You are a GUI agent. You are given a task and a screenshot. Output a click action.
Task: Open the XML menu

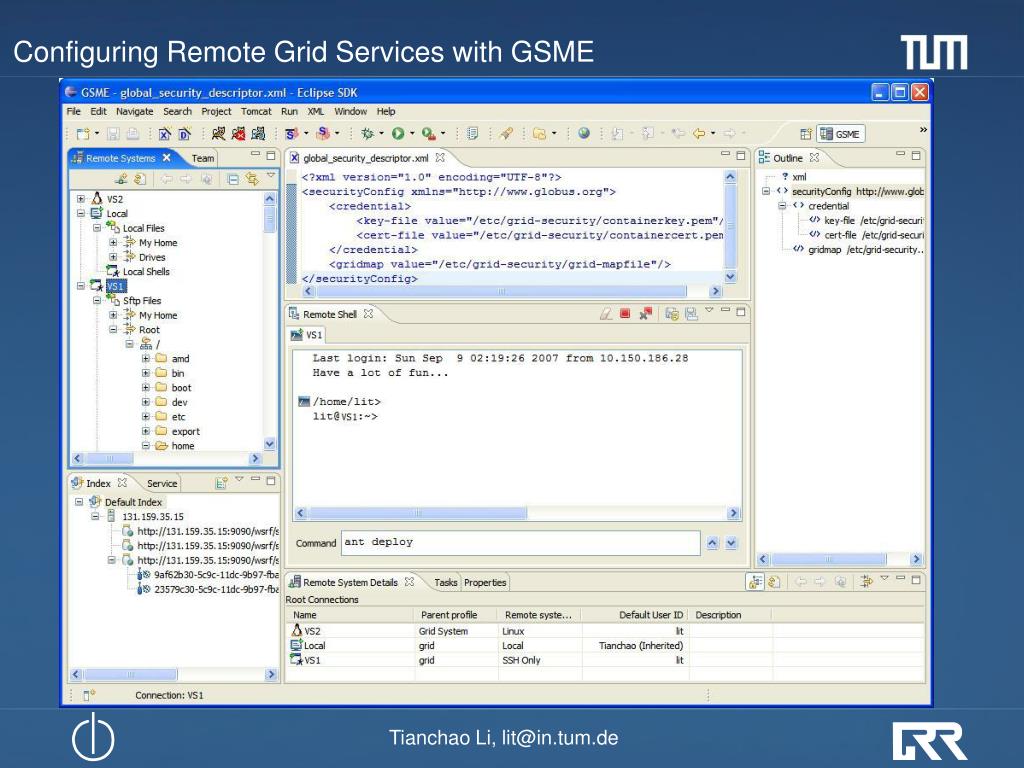(x=315, y=112)
